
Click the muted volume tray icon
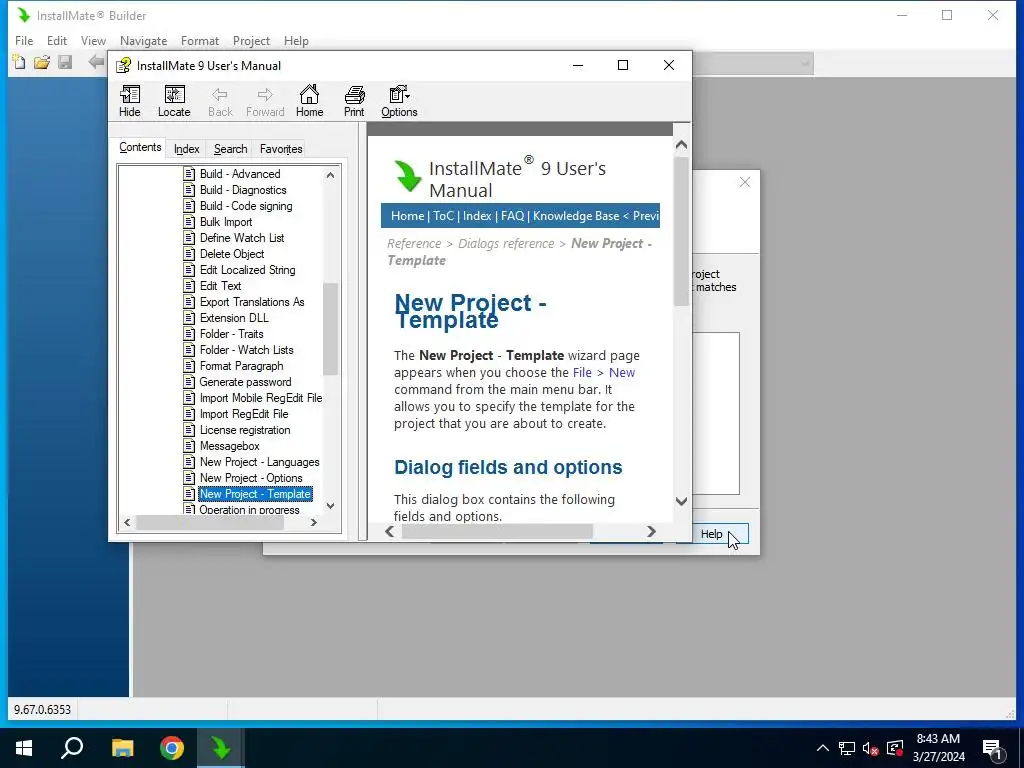[x=871, y=748]
